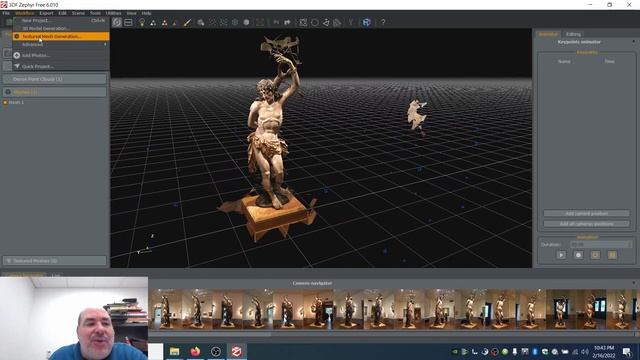
Task: Close the Camera navigator panel
Action: pyautogui.click(x=634, y=282)
